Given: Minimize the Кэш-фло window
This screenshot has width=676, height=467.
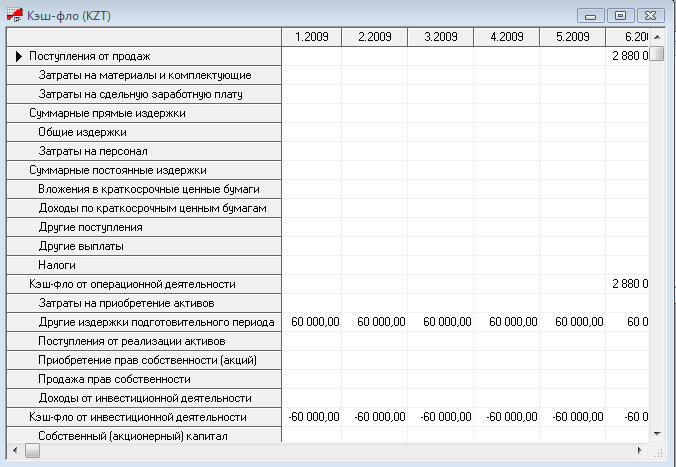Looking at the screenshot, I should click(593, 15).
